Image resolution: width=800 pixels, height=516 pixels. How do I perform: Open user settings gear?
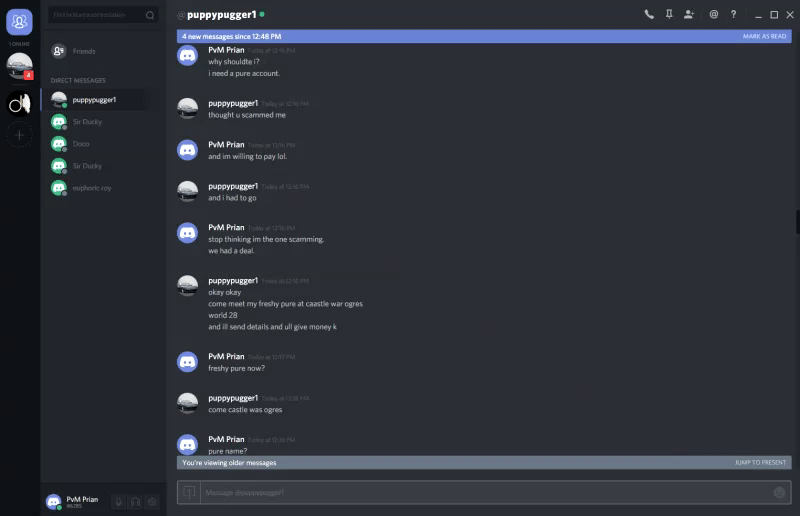[152, 502]
